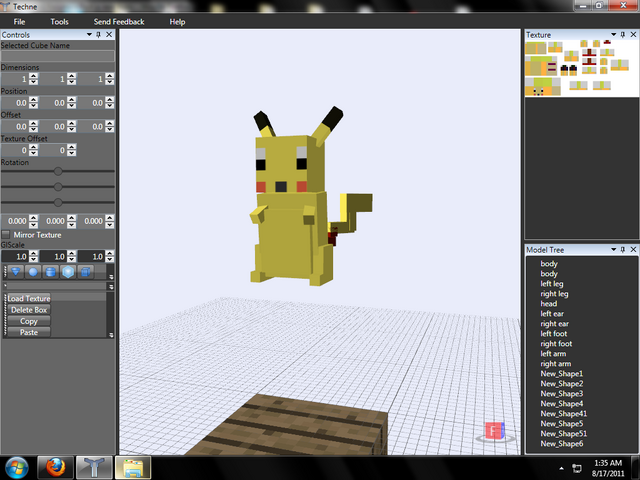The width and height of the screenshot is (640, 480).
Task: Click the Selected Cube Name field
Action: [58, 56]
